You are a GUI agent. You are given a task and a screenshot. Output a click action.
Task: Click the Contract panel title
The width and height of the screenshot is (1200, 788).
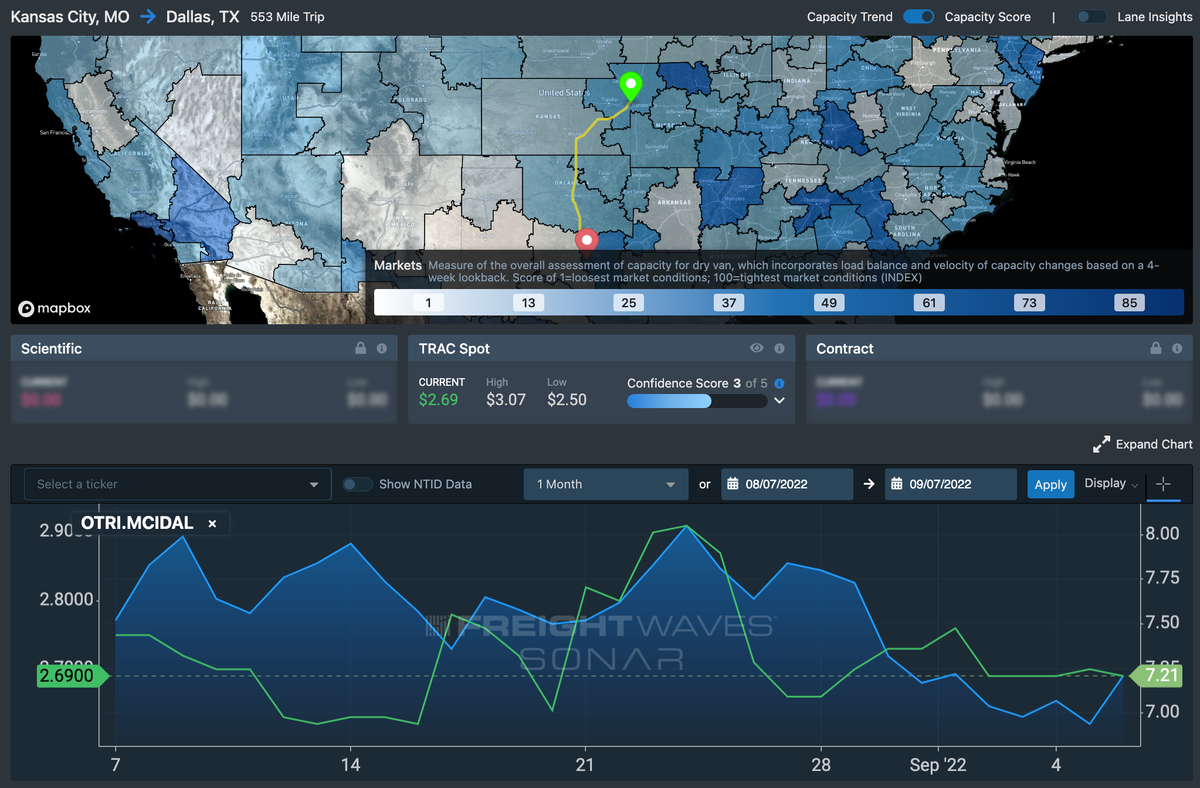coord(845,349)
